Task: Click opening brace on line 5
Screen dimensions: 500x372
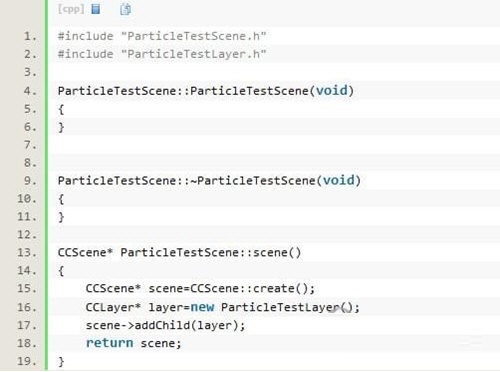Action: coord(61,109)
